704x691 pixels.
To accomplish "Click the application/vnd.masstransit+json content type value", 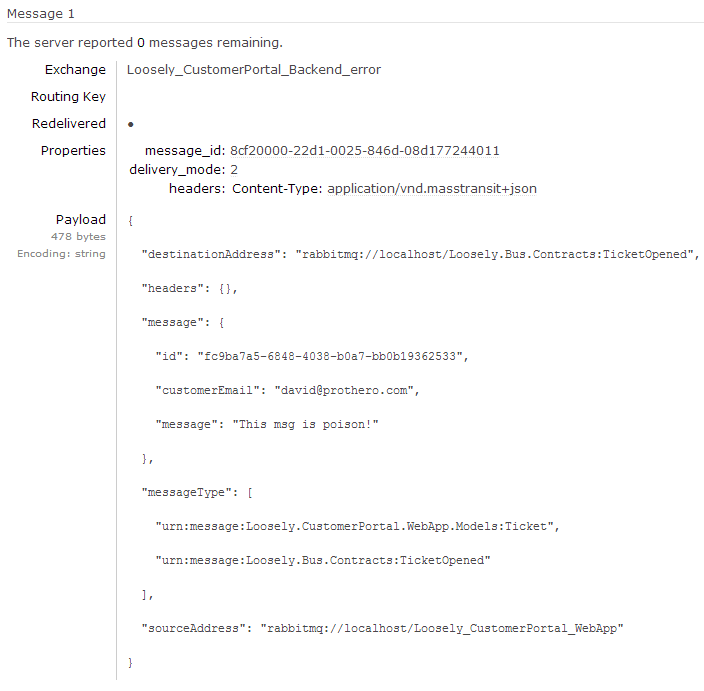I will [432, 189].
